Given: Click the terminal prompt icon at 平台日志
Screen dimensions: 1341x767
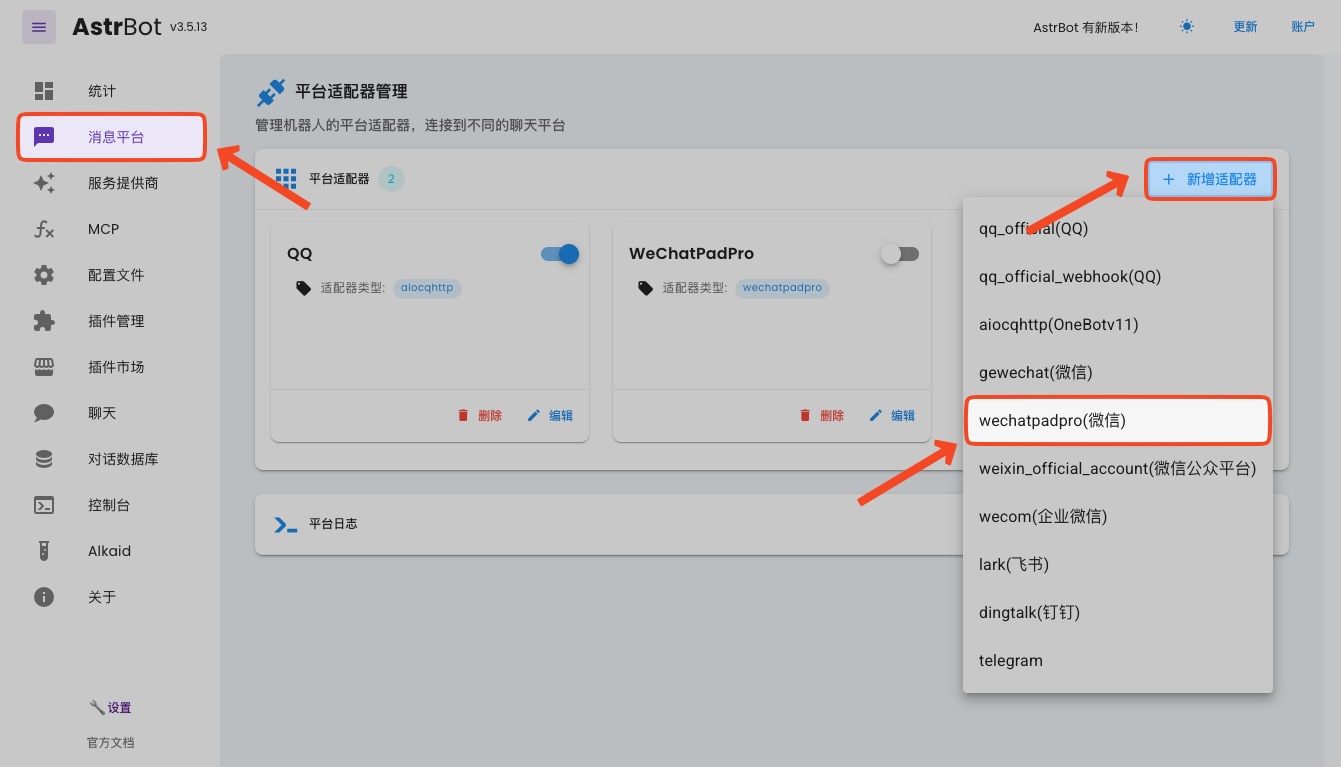Looking at the screenshot, I should coord(286,524).
